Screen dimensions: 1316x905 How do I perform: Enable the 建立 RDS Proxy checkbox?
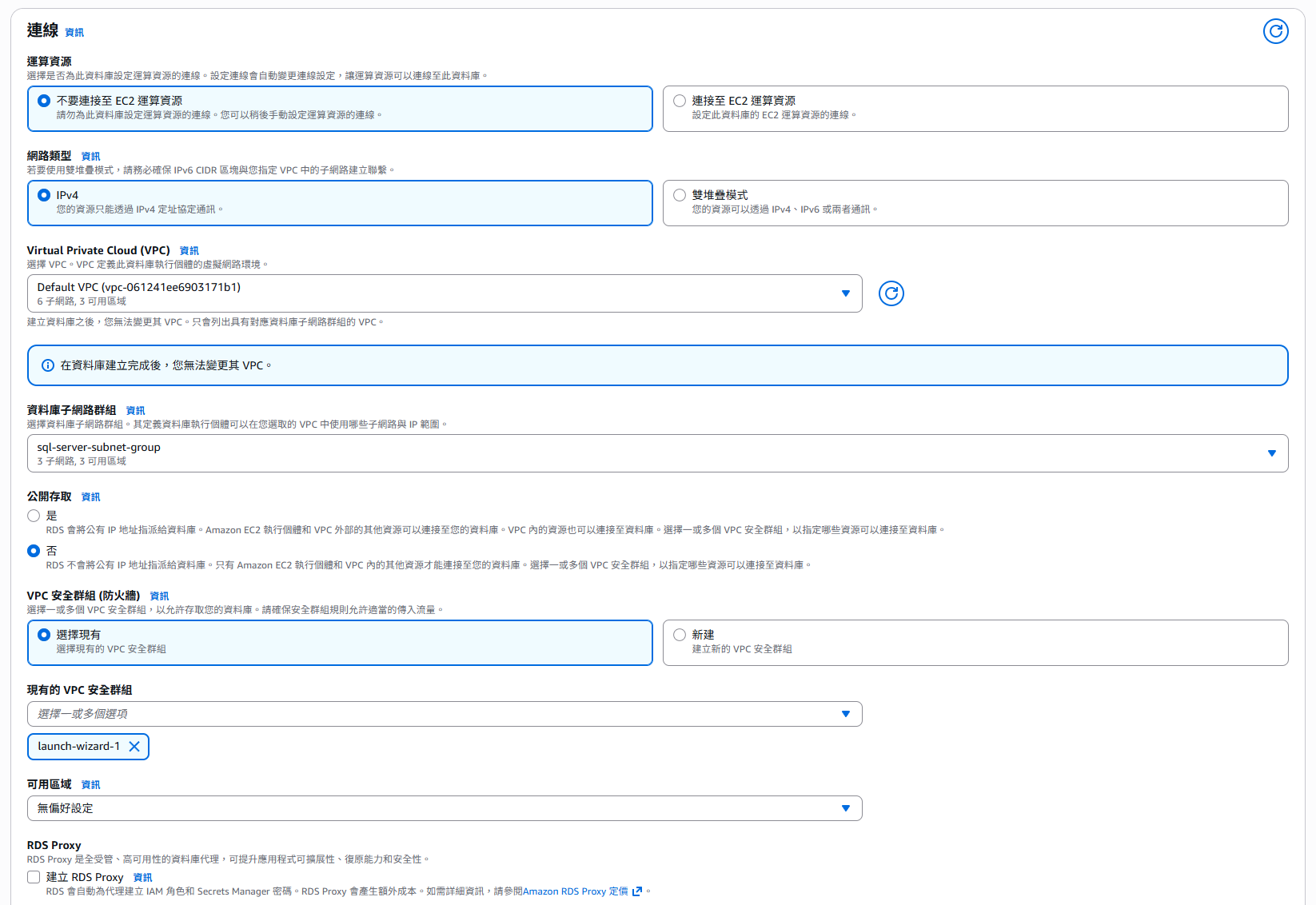[x=34, y=877]
